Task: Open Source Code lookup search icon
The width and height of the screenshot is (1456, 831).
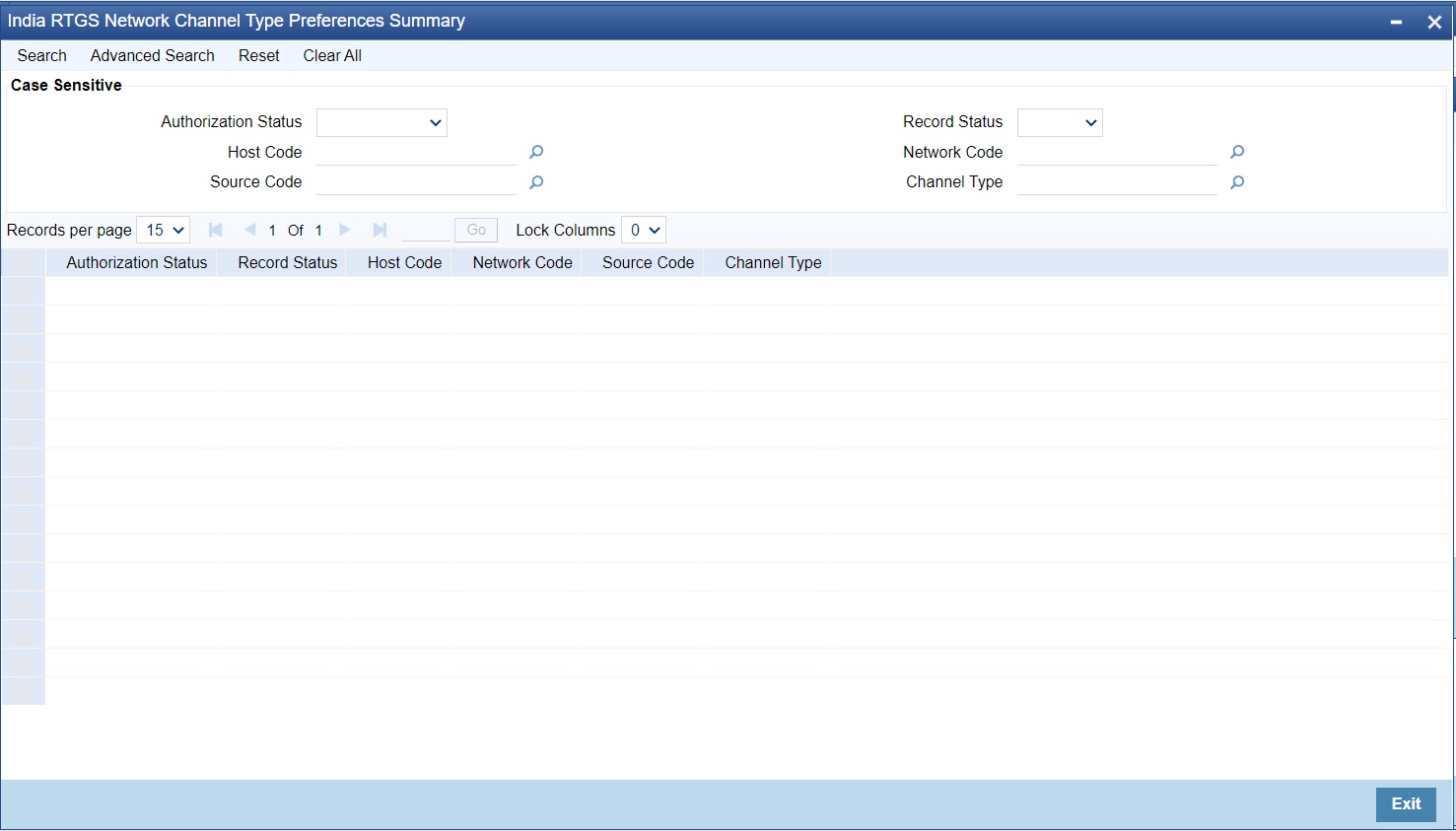Action: click(x=536, y=182)
